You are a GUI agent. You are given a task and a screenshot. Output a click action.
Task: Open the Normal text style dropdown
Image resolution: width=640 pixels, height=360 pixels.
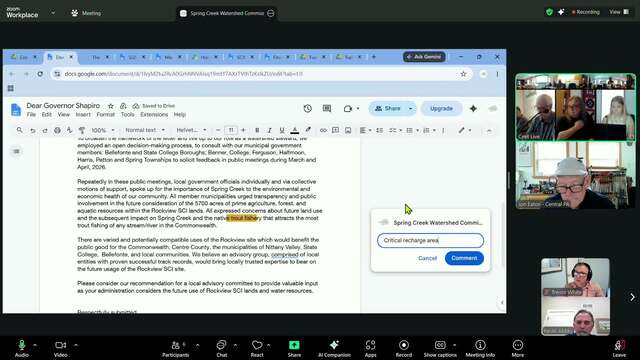pos(145,130)
